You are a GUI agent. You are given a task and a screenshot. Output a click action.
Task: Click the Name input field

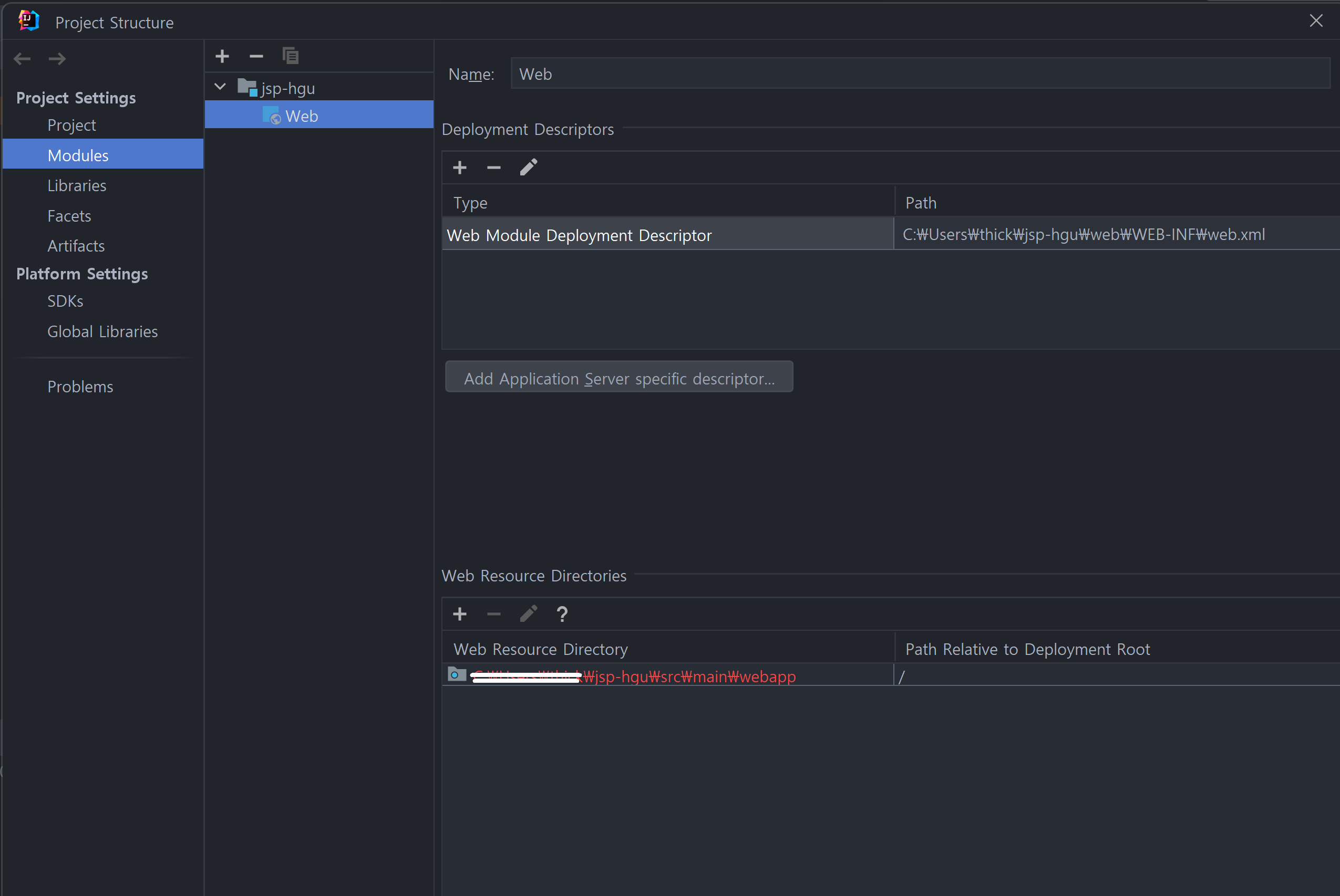(919, 74)
